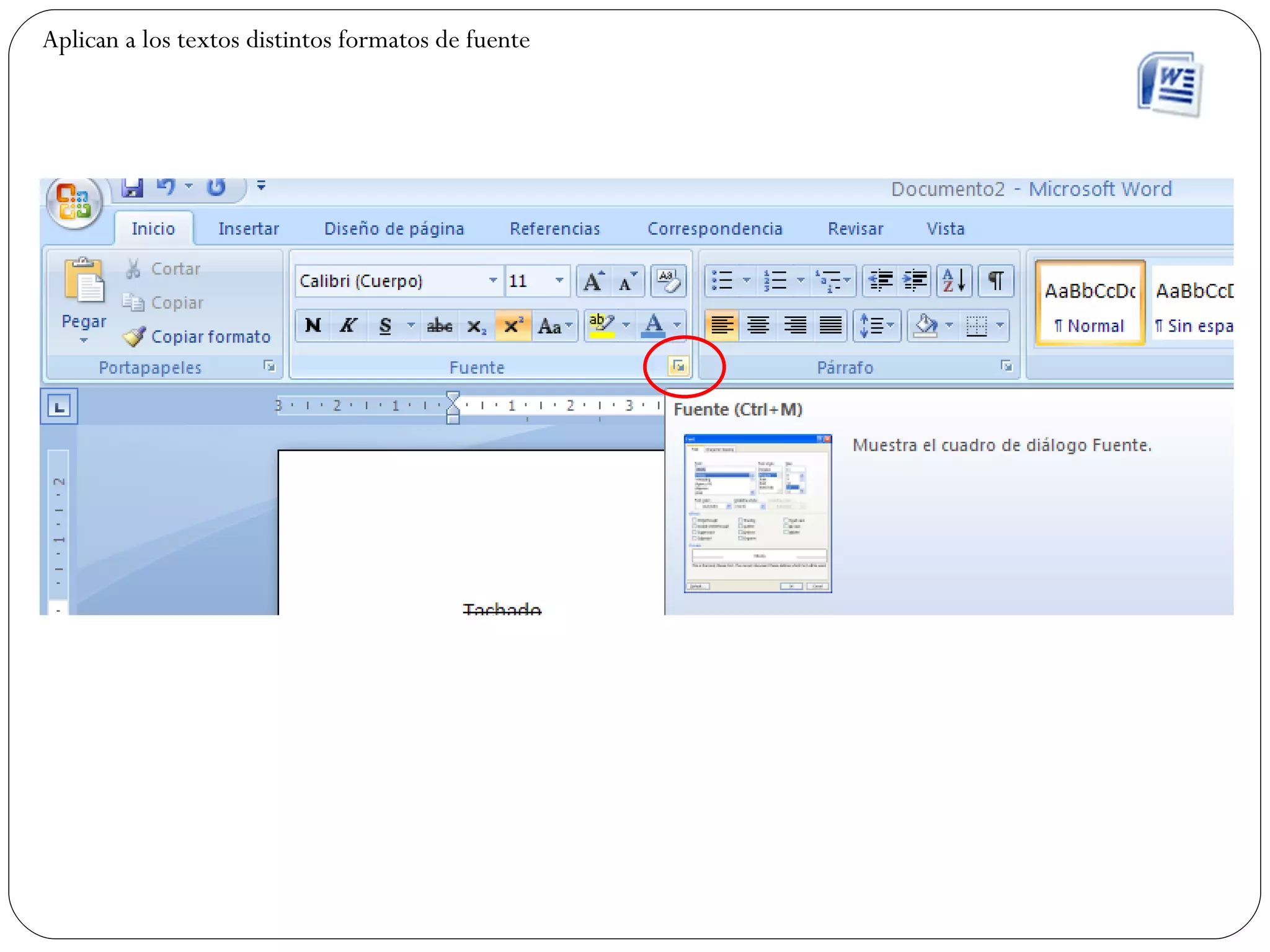Viewport: 1270px width, 952px height.
Task: Open the Diseño de página tab
Action: [x=394, y=229]
